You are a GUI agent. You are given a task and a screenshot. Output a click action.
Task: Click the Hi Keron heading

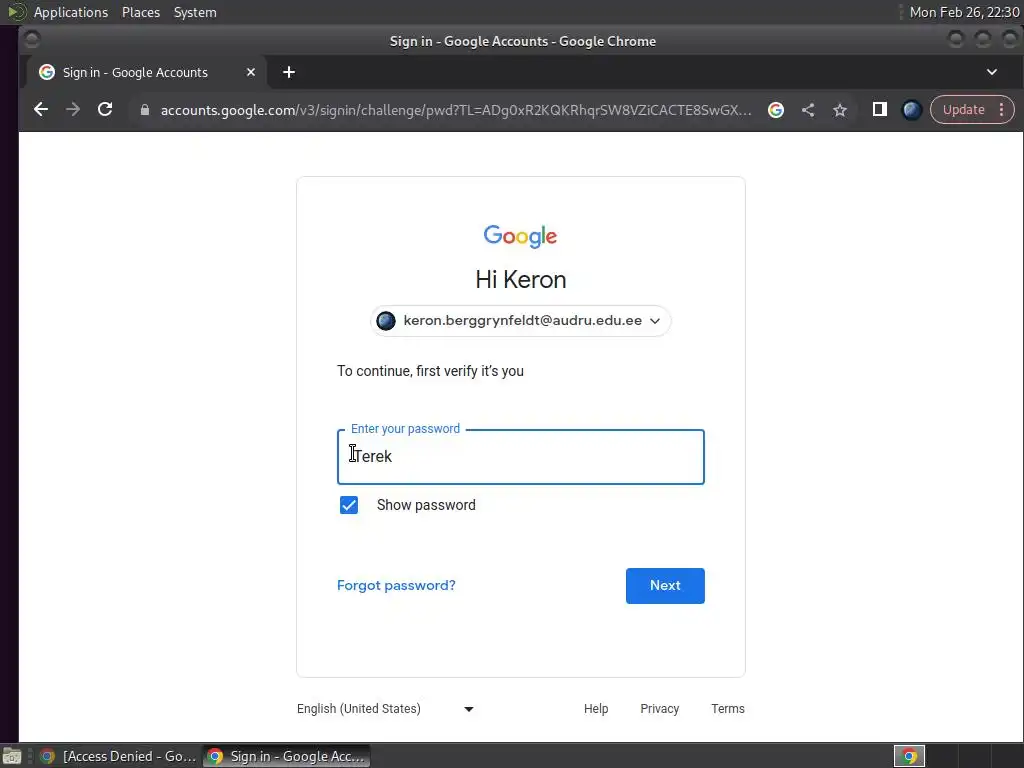[x=520, y=280]
